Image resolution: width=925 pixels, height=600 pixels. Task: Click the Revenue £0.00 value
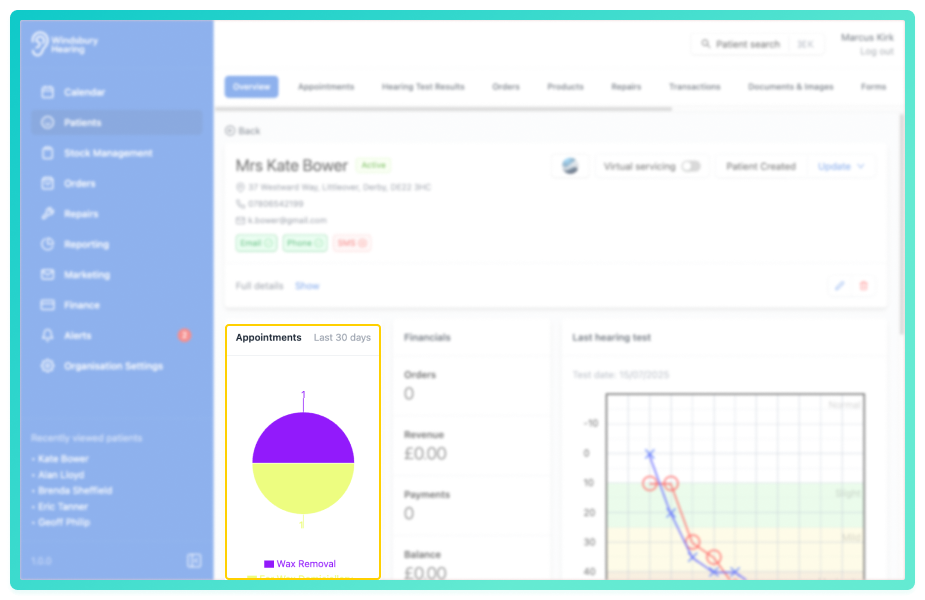(425, 454)
